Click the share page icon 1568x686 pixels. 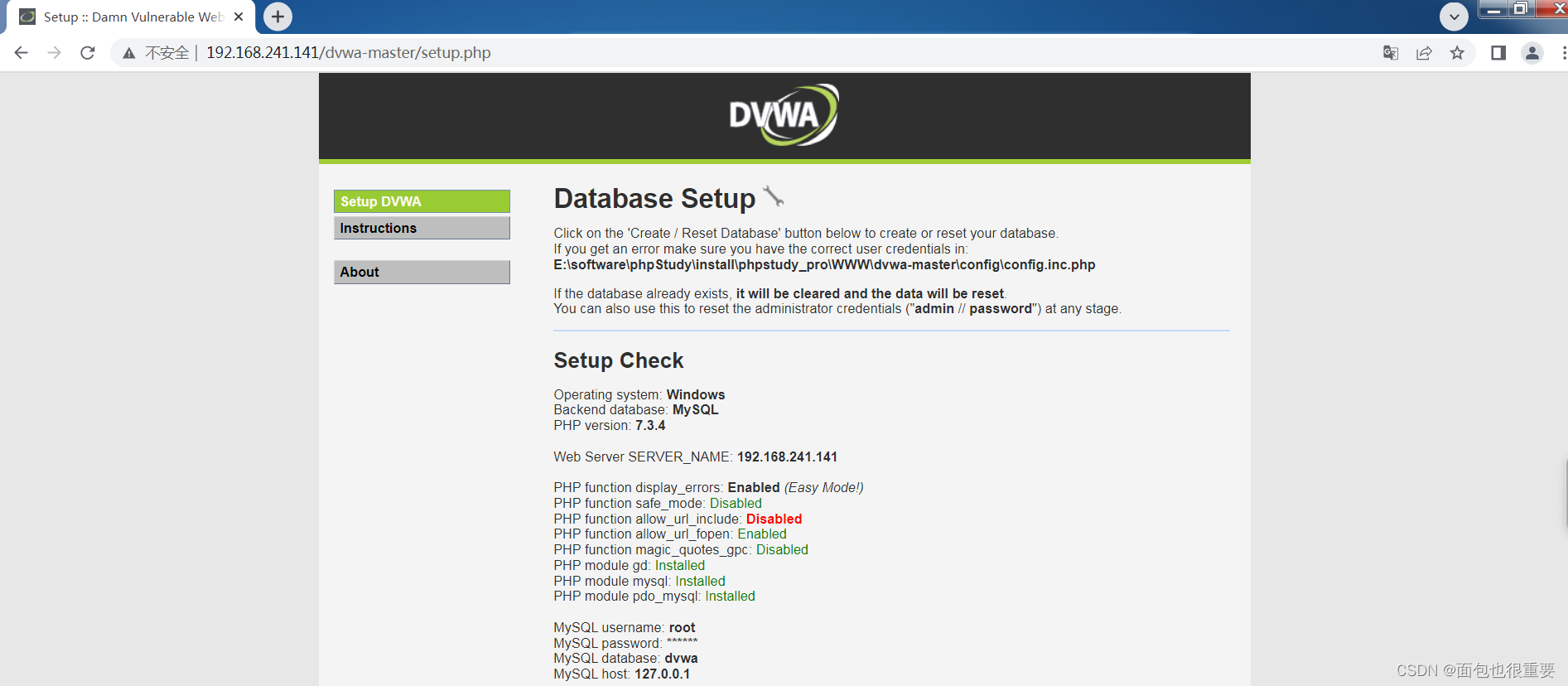pyautogui.click(x=1424, y=53)
